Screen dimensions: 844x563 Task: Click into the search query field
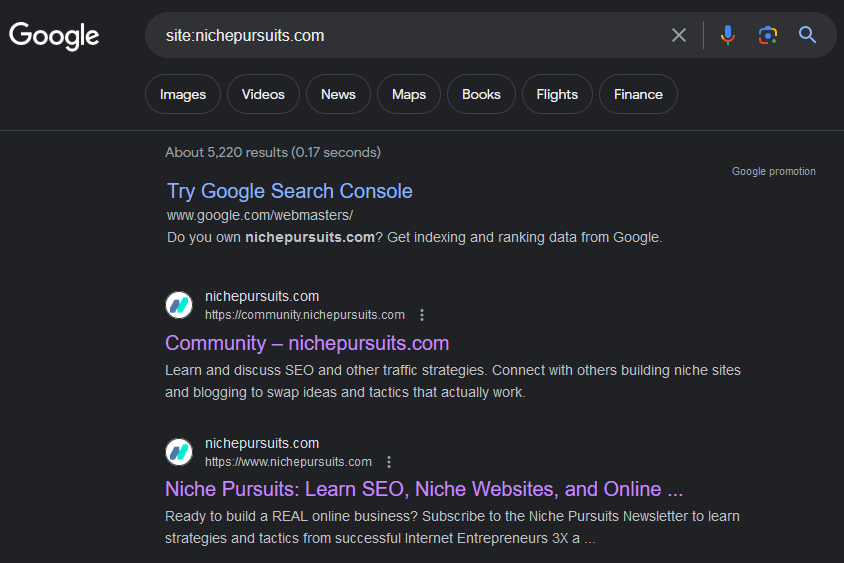pos(409,36)
